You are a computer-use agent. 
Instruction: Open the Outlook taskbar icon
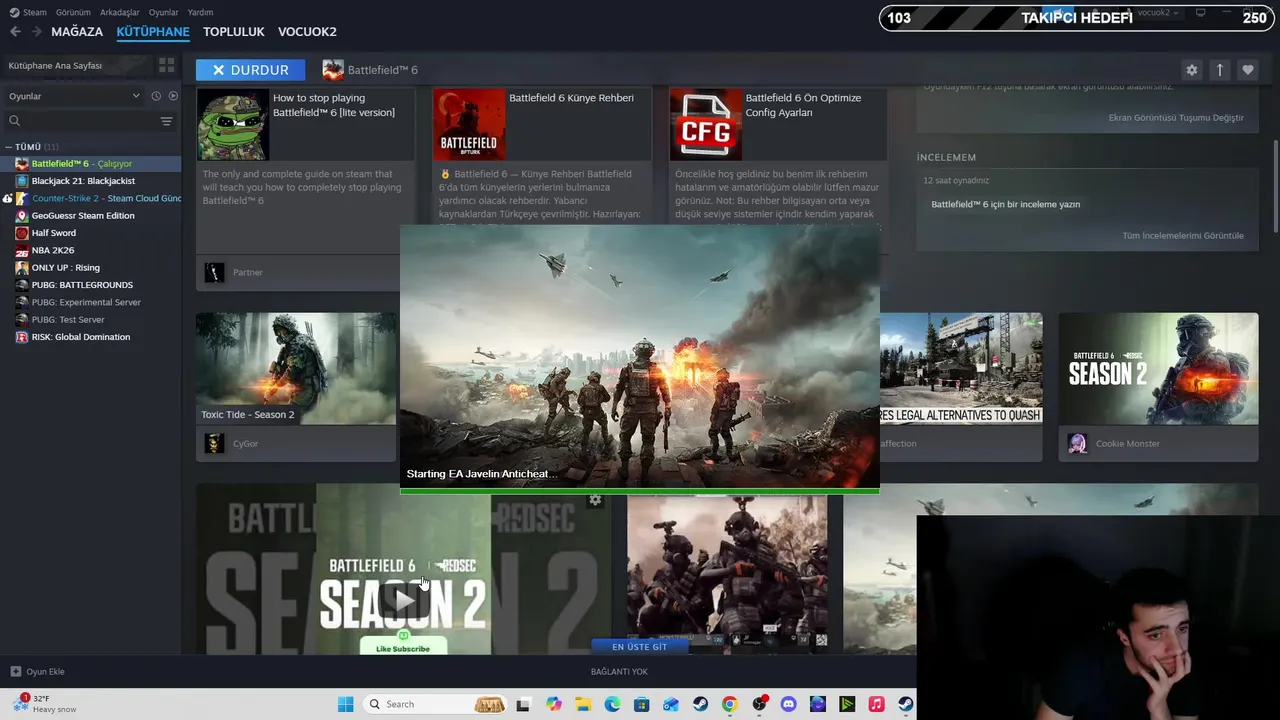671,704
